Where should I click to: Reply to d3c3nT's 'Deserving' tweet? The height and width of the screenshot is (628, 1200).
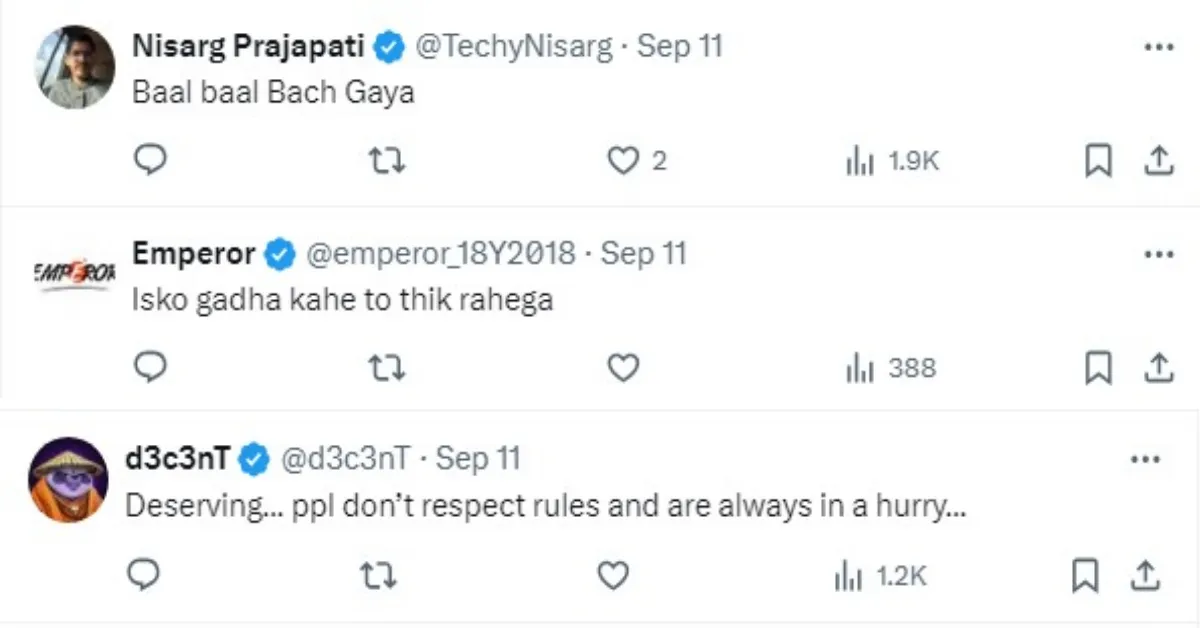tap(145, 575)
